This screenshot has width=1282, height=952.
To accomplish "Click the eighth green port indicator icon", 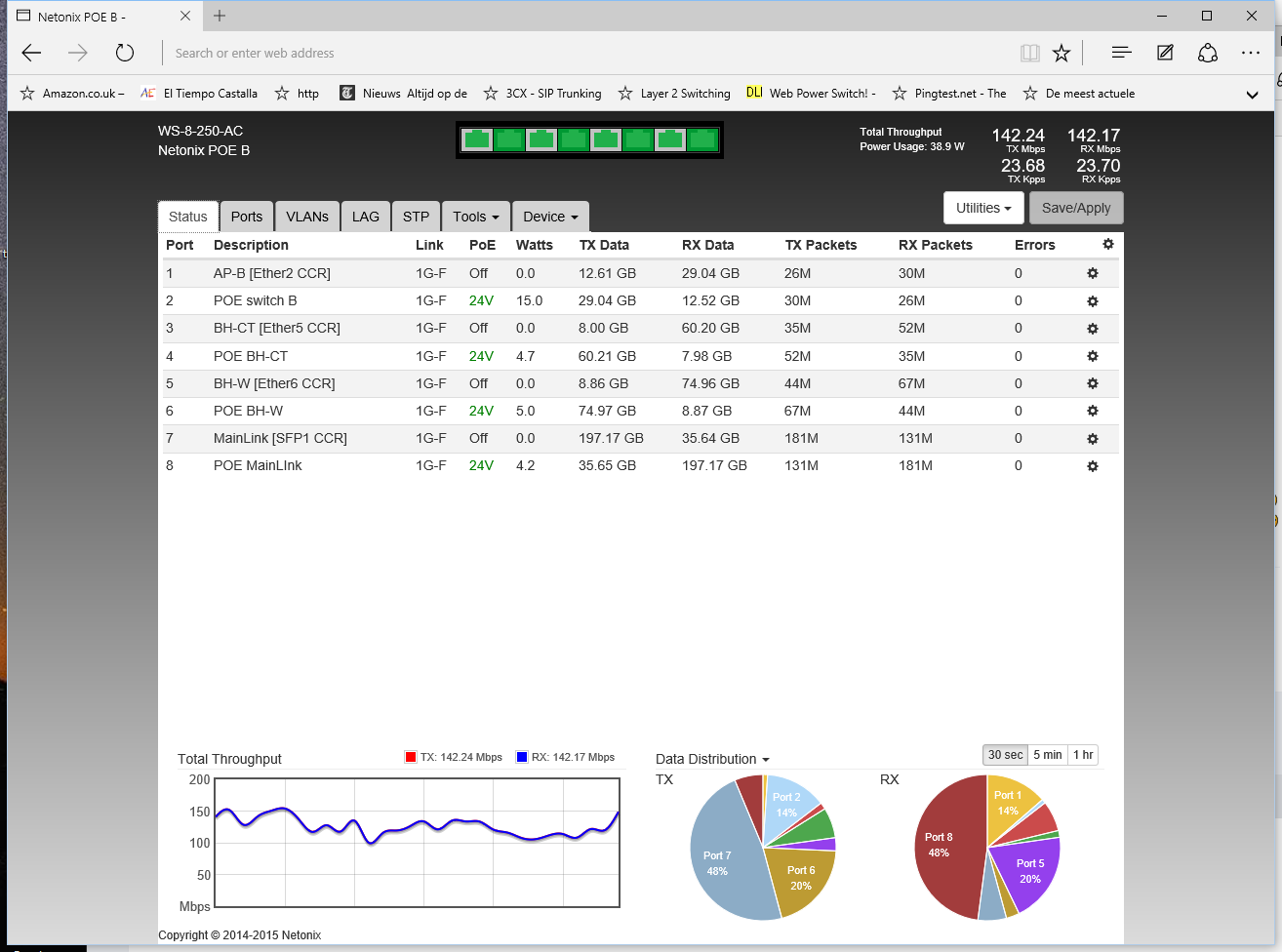I will 702,139.
